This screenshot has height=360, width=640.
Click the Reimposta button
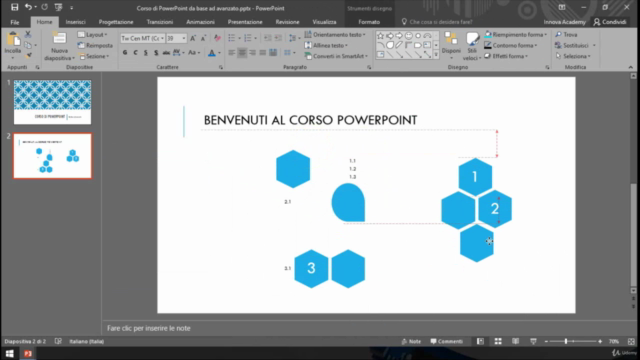click(x=96, y=45)
